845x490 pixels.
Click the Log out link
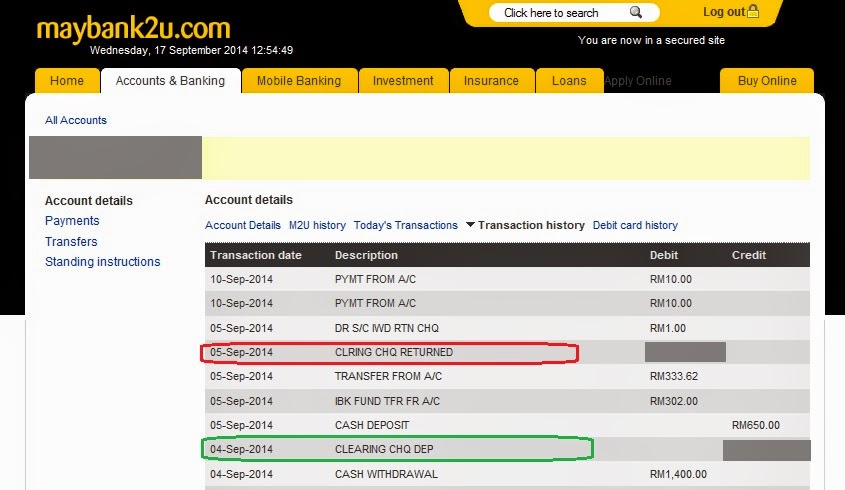tap(724, 12)
